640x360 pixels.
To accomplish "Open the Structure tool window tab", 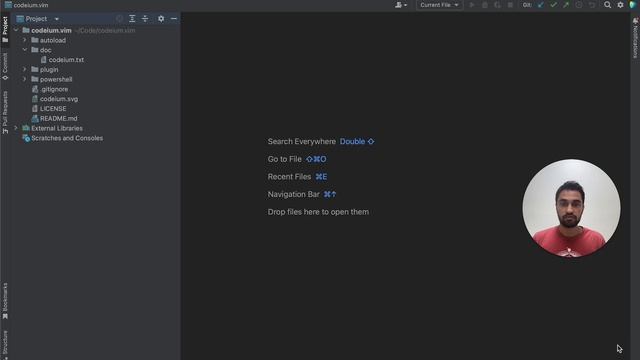I will (x=5, y=344).
